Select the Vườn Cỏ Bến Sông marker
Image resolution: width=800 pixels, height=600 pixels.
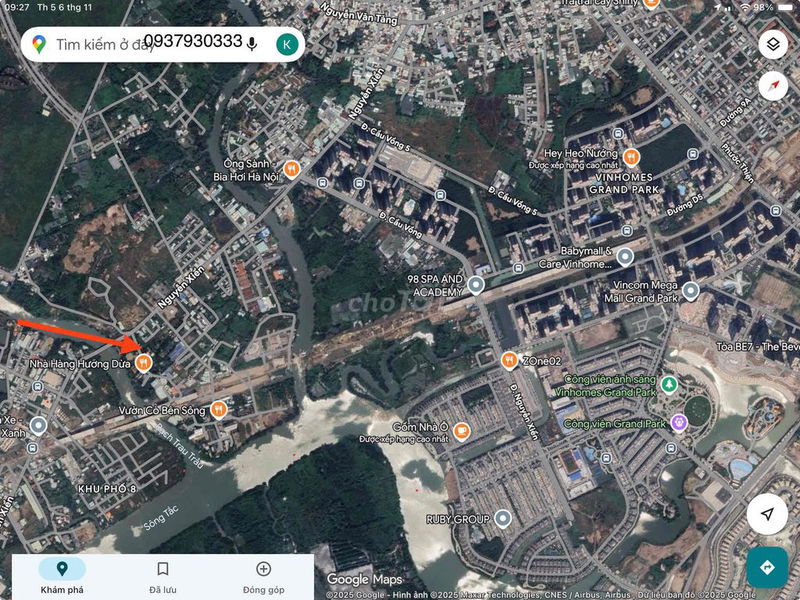(x=219, y=409)
